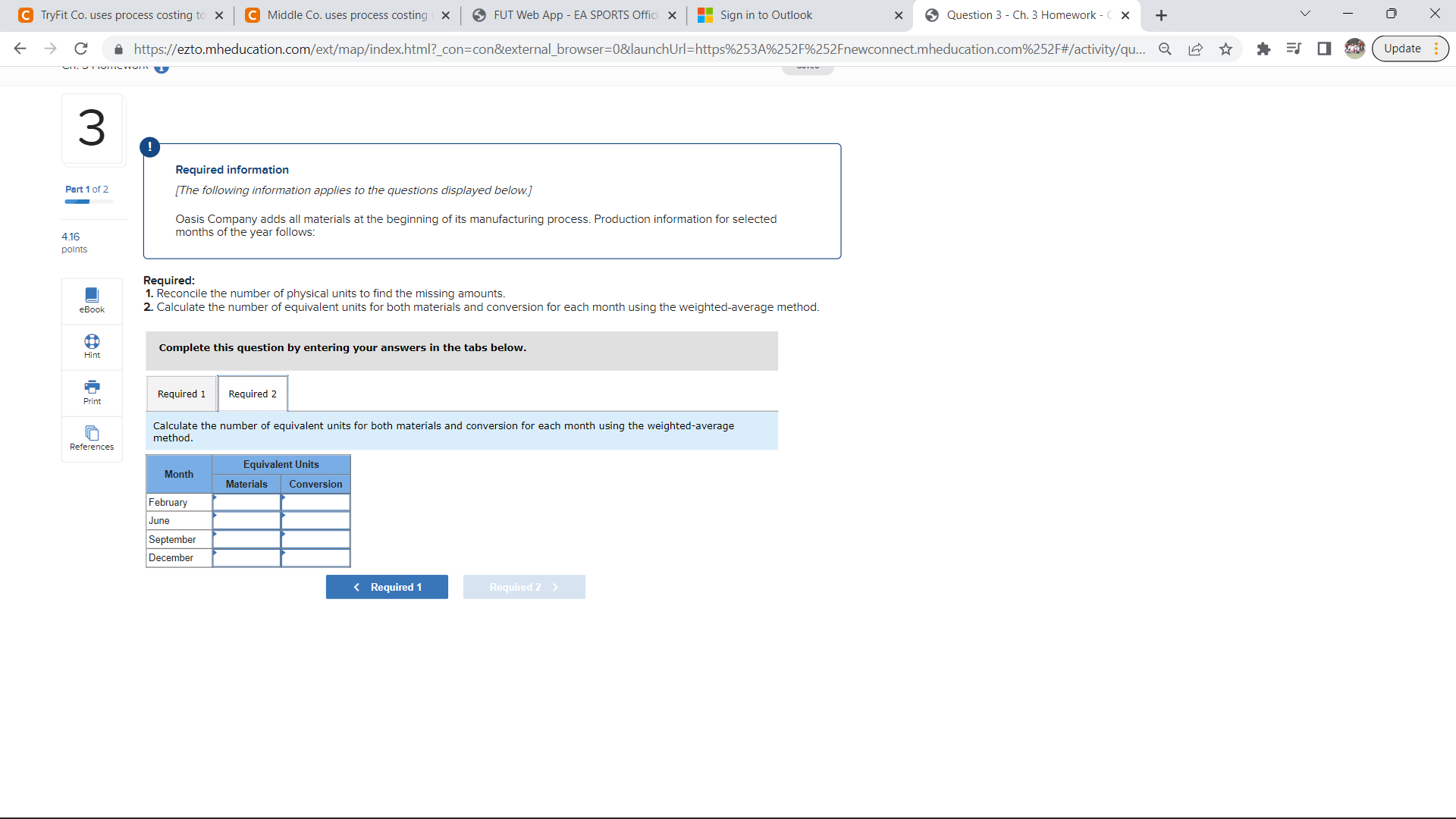Click the exclamation alert icon near Required information
The image size is (1456, 819).
coord(149,146)
